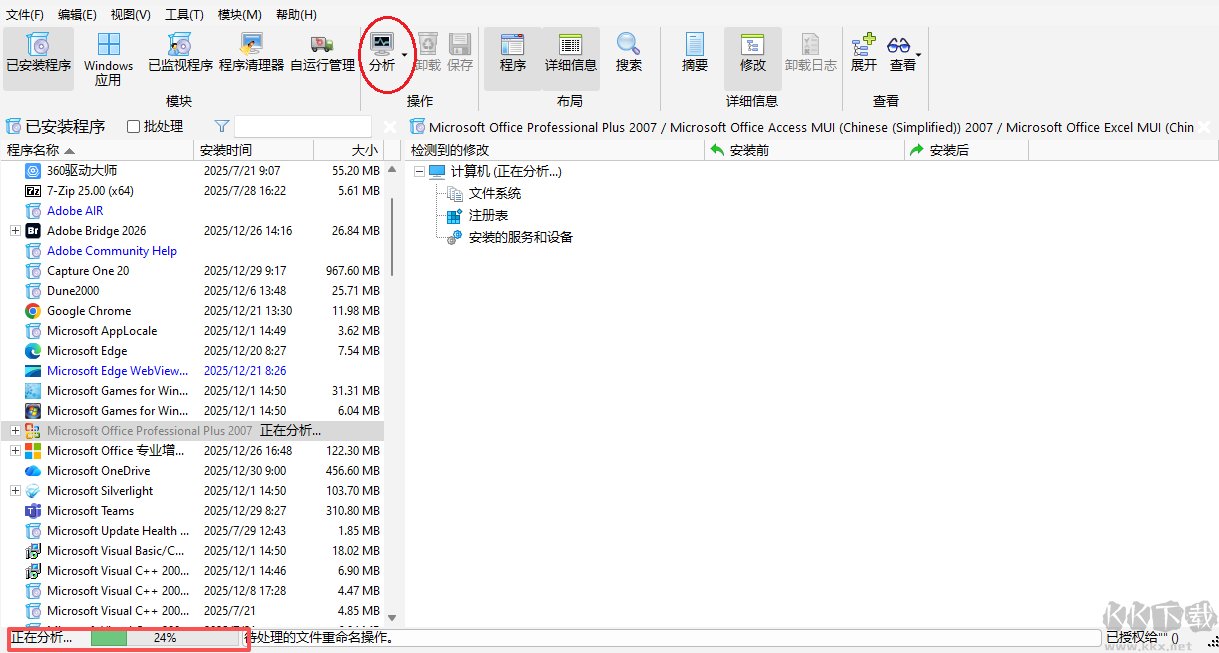Click the 保存 save icon
1219x653 pixels.
click(x=459, y=44)
